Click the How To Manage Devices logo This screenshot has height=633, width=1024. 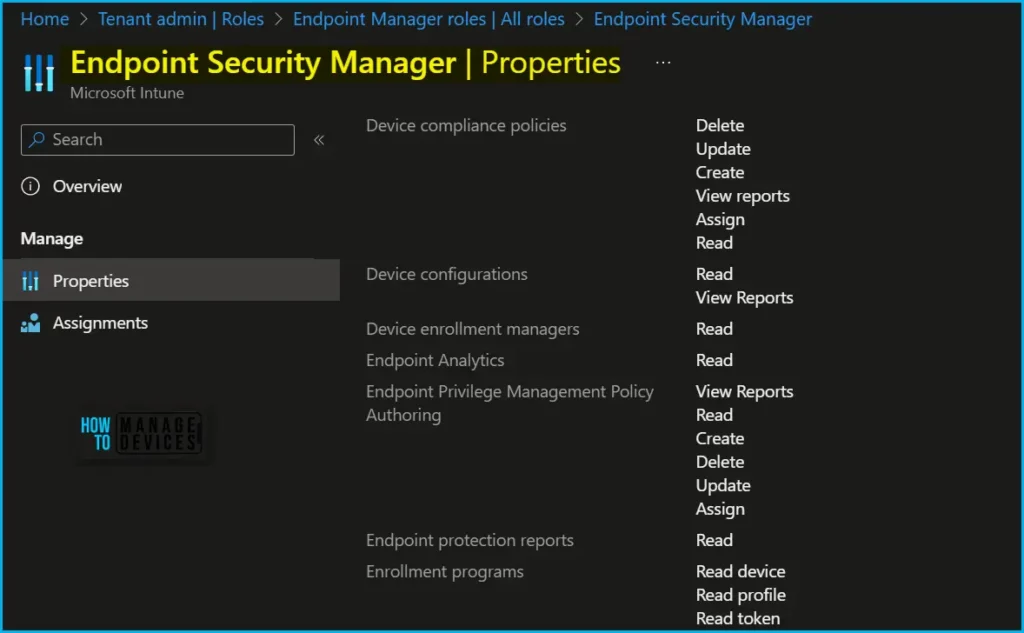coord(140,433)
